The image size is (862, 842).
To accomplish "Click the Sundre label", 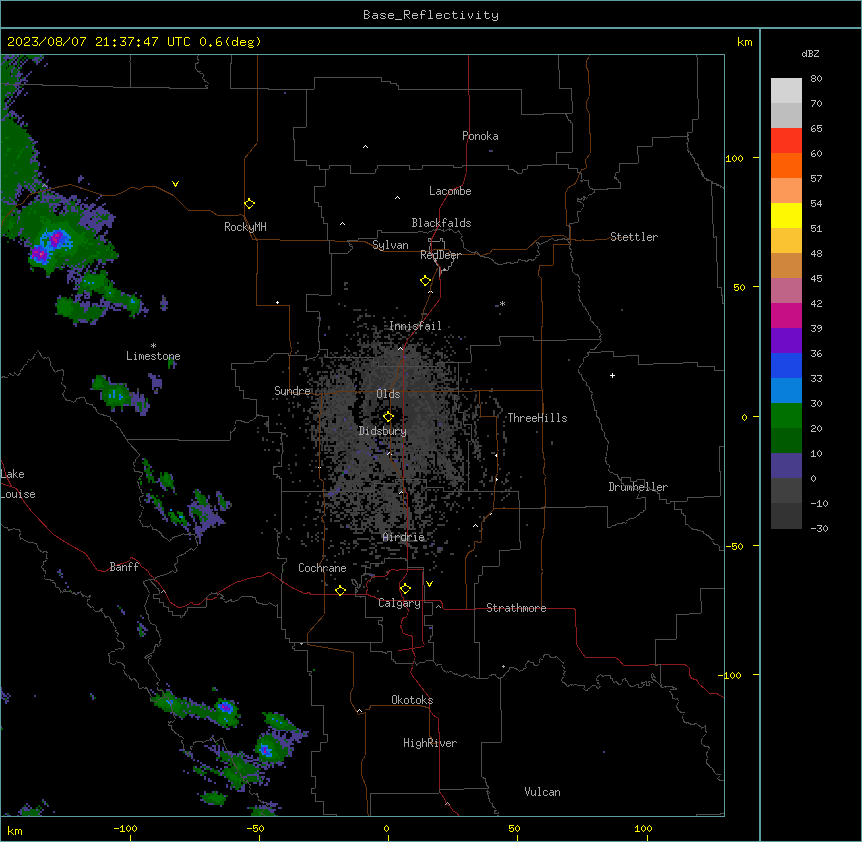I will pos(292,391).
